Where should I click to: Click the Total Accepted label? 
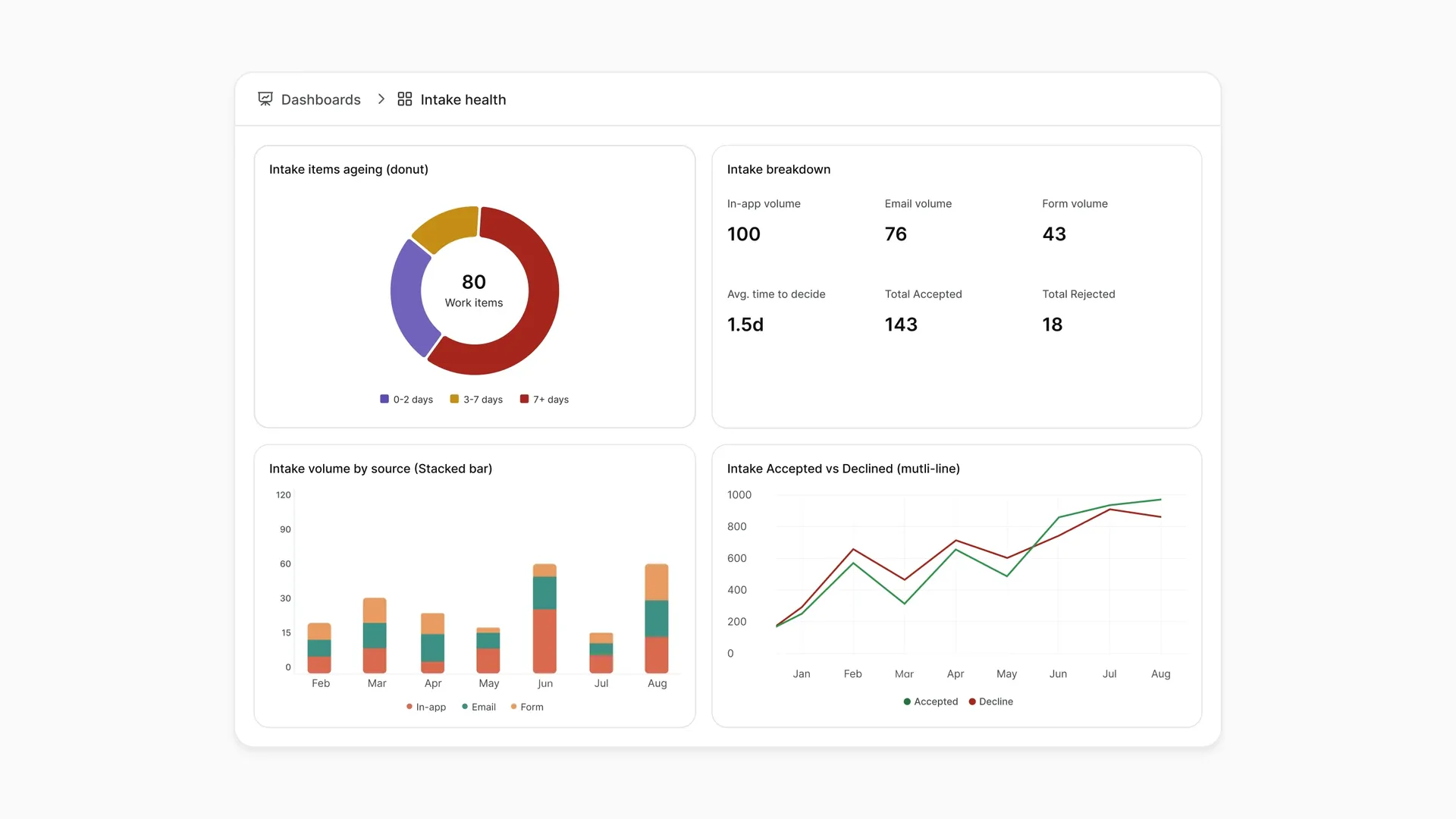[923, 294]
